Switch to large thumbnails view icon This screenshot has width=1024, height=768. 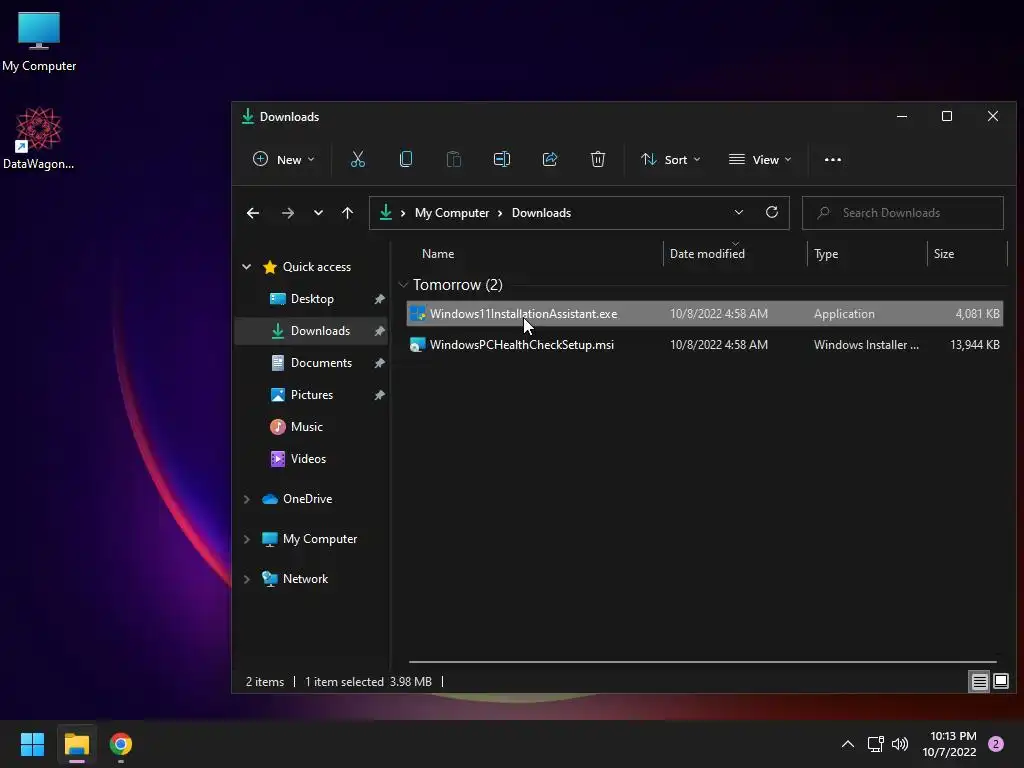(x=1000, y=682)
